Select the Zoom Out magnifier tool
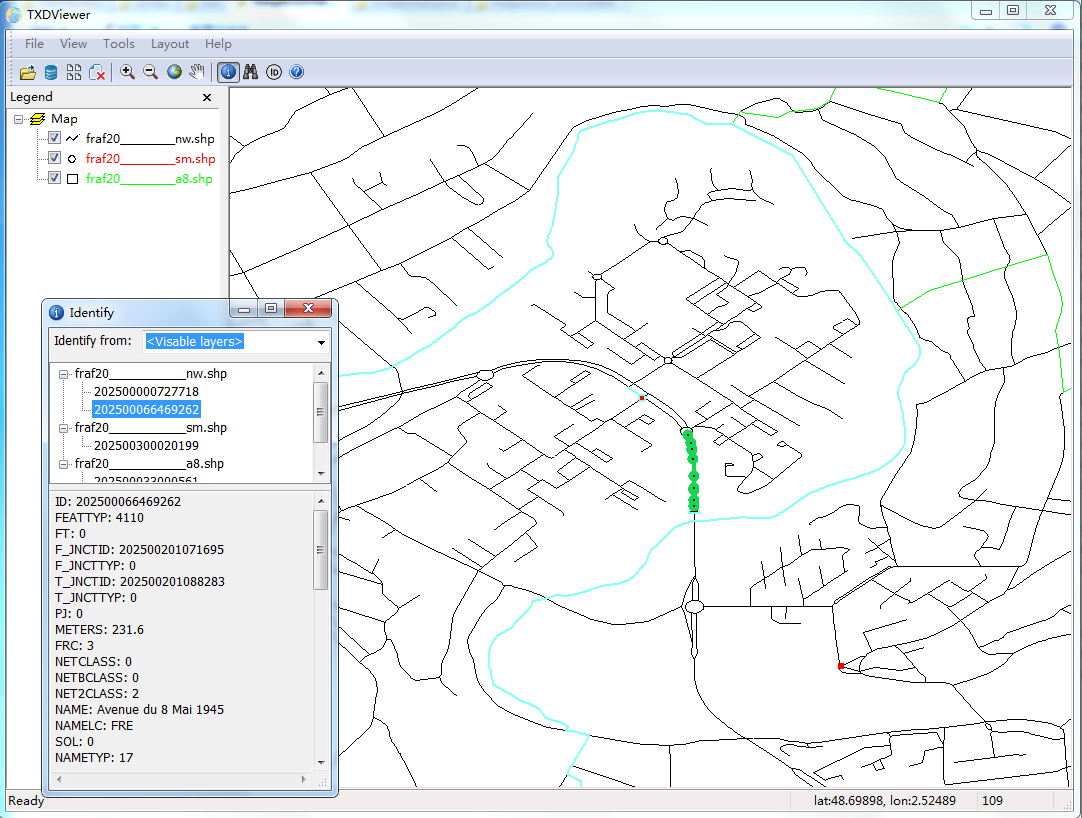 tap(150, 72)
